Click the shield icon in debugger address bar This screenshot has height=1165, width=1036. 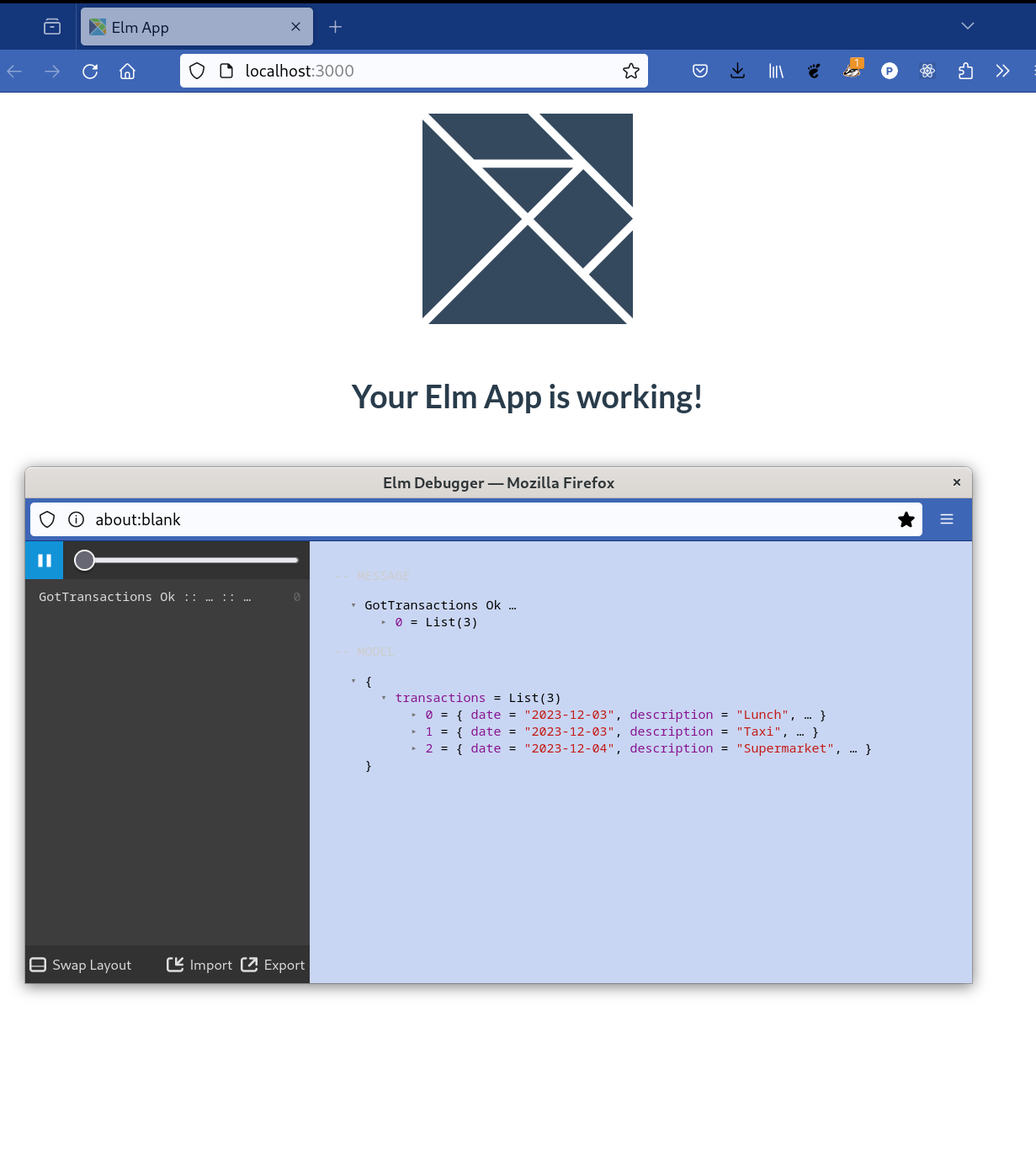(x=46, y=519)
